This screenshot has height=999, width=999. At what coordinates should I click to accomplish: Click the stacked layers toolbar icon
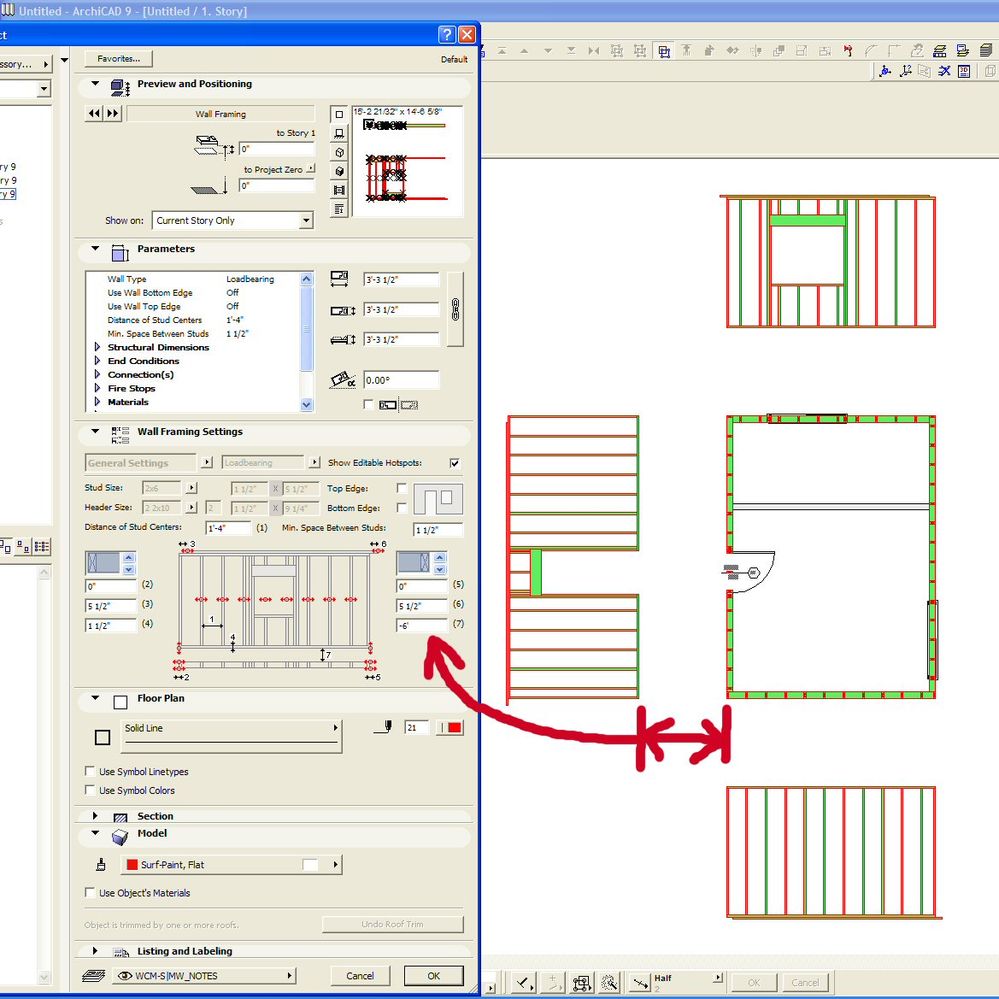click(x=939, y=51)
